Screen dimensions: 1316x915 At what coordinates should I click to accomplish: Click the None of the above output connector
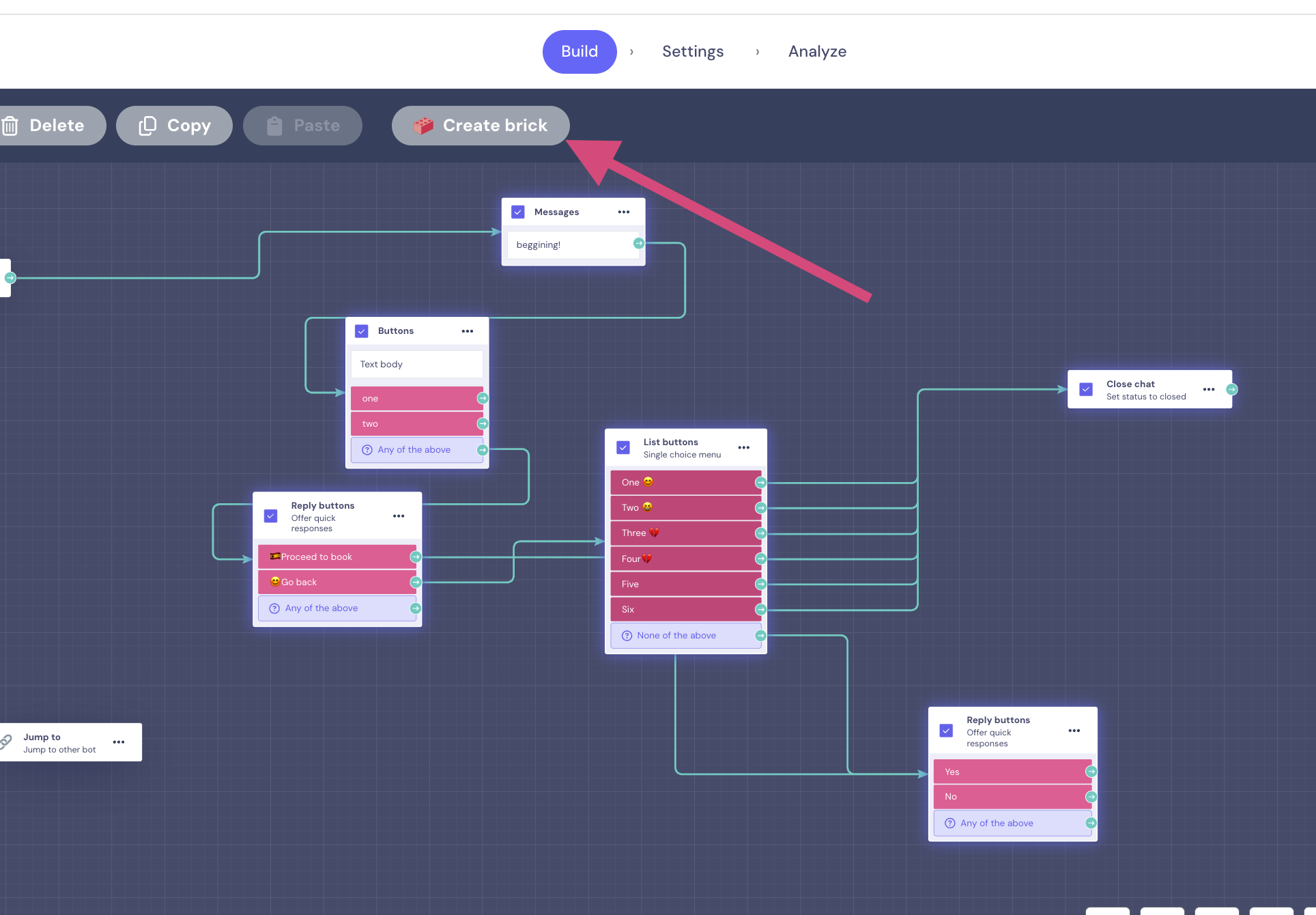(761, 636)
